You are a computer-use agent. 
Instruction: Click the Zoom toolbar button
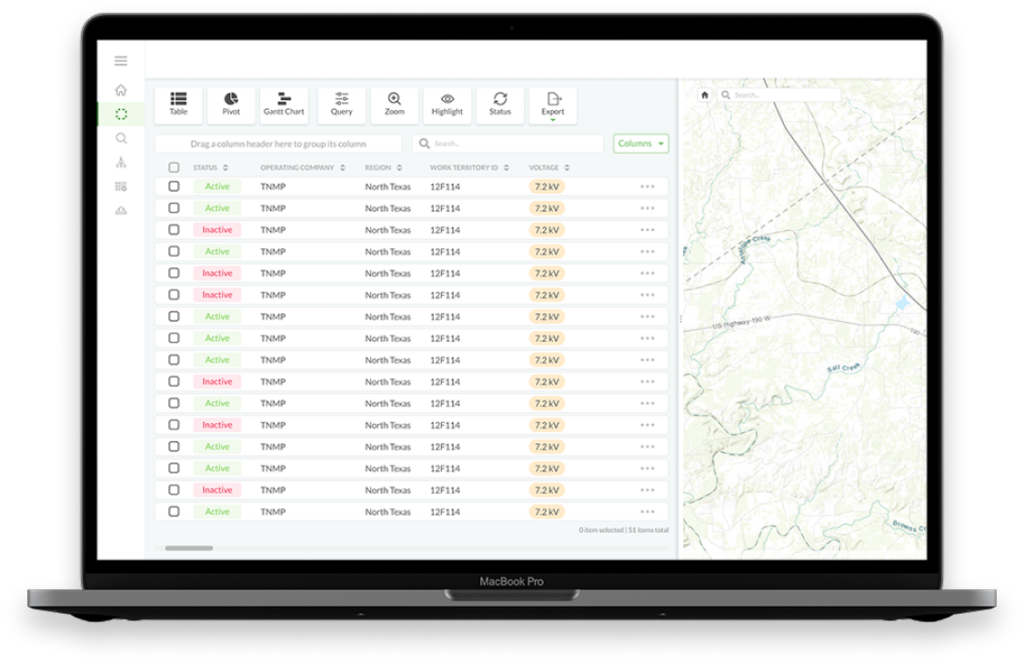394,104
